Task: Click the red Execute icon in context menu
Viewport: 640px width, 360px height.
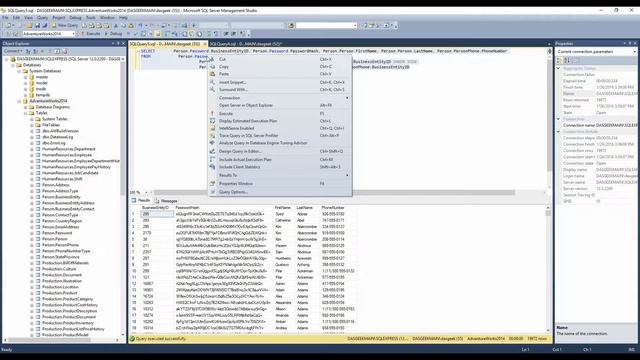Action: (212, 113)
